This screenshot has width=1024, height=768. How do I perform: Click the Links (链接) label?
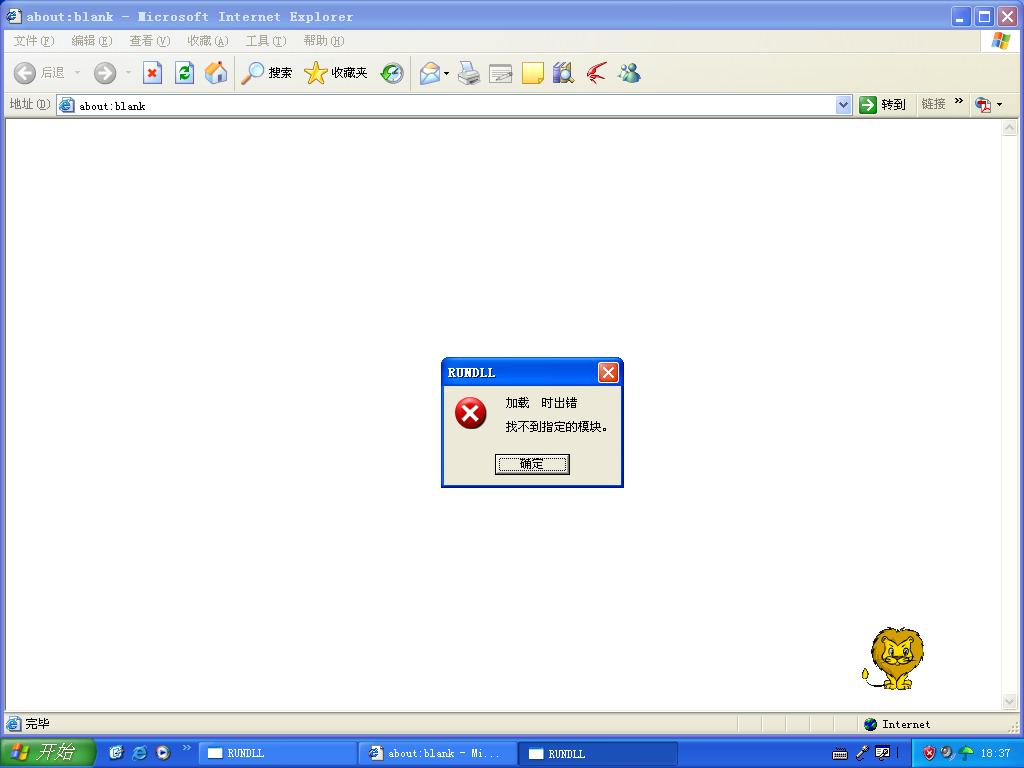pos(933,104)
